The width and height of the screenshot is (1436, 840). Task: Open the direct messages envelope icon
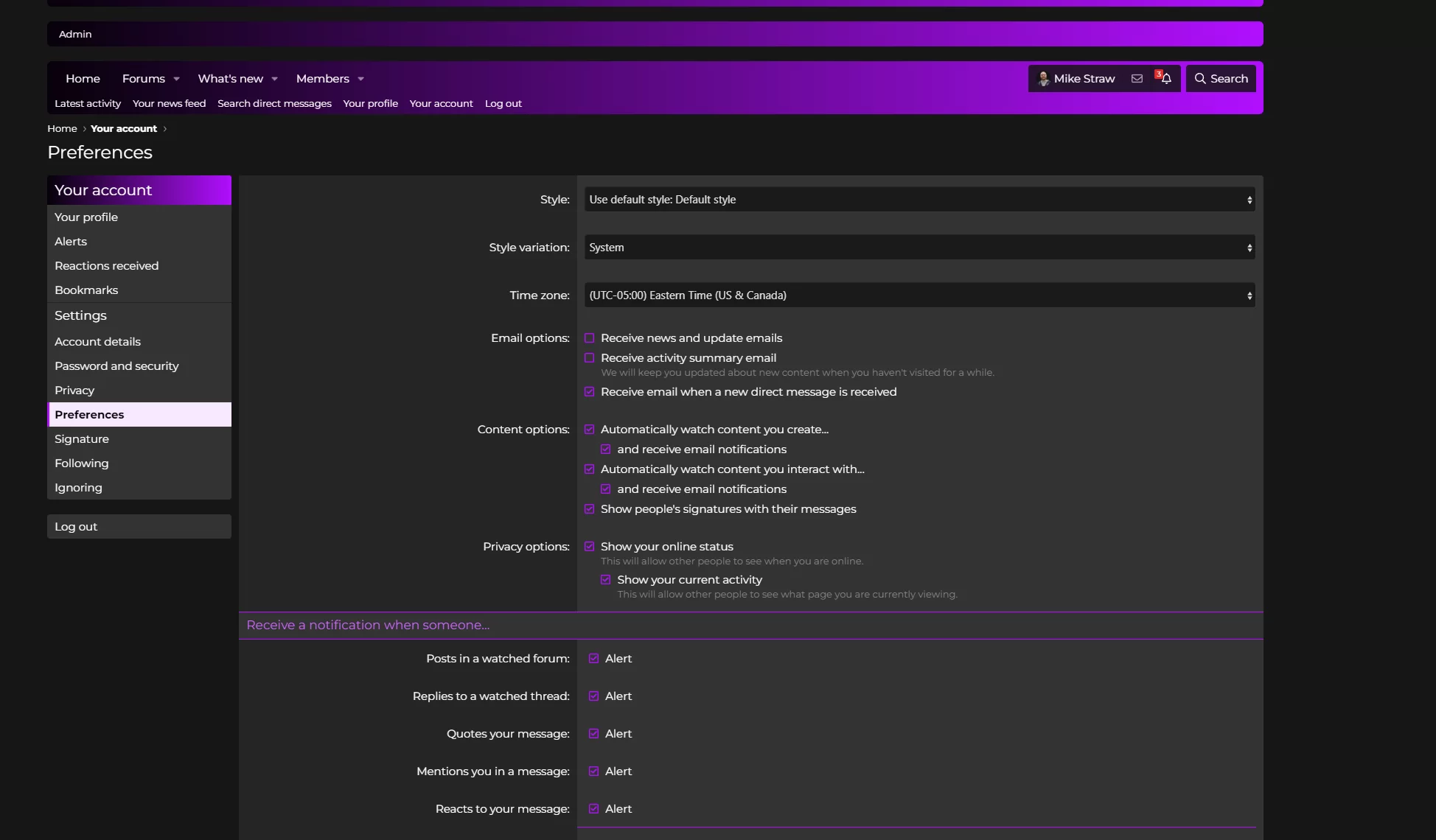1137,79
